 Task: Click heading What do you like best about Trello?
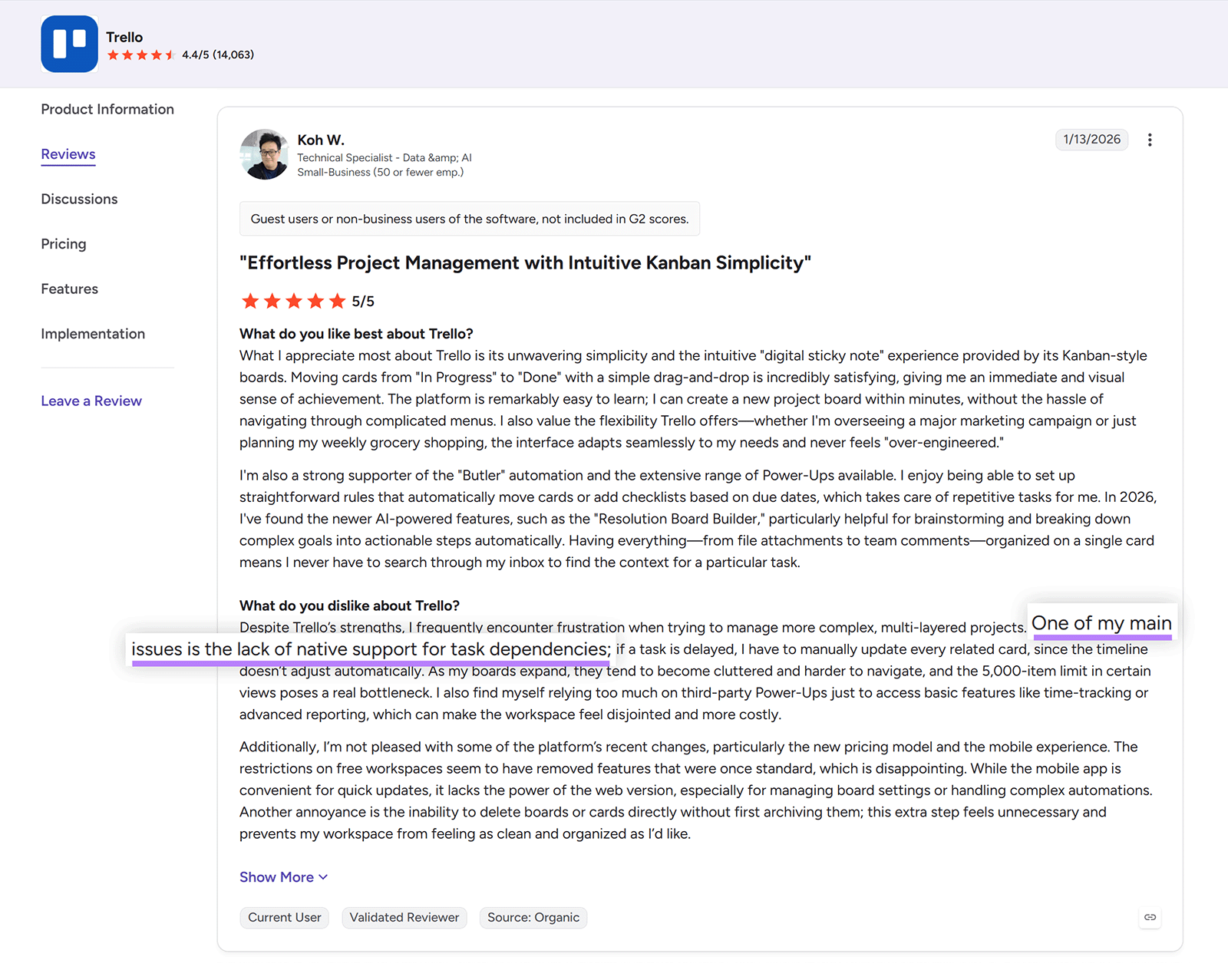tap(356, 334)
